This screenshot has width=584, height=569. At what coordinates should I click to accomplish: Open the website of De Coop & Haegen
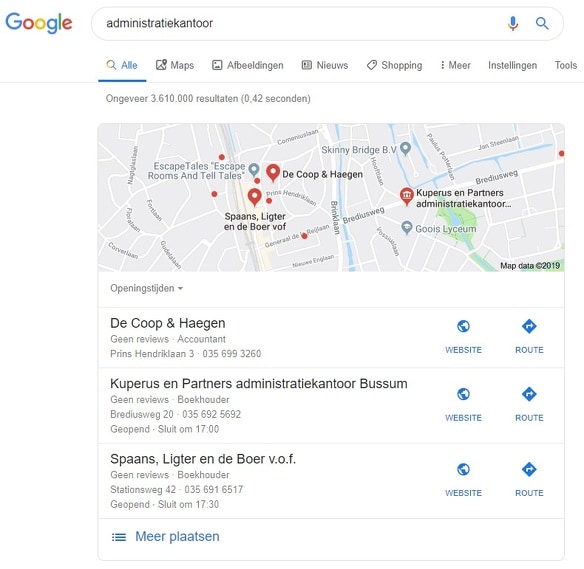point(463,337)
